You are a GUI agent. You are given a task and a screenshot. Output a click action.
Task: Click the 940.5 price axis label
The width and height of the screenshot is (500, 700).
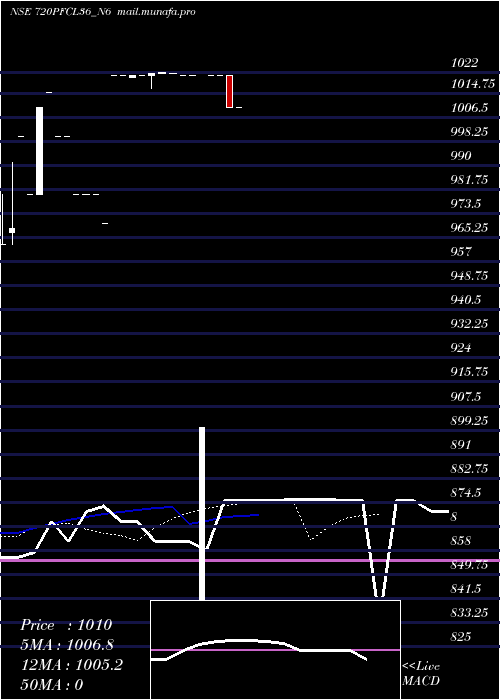tap(466, 300)
